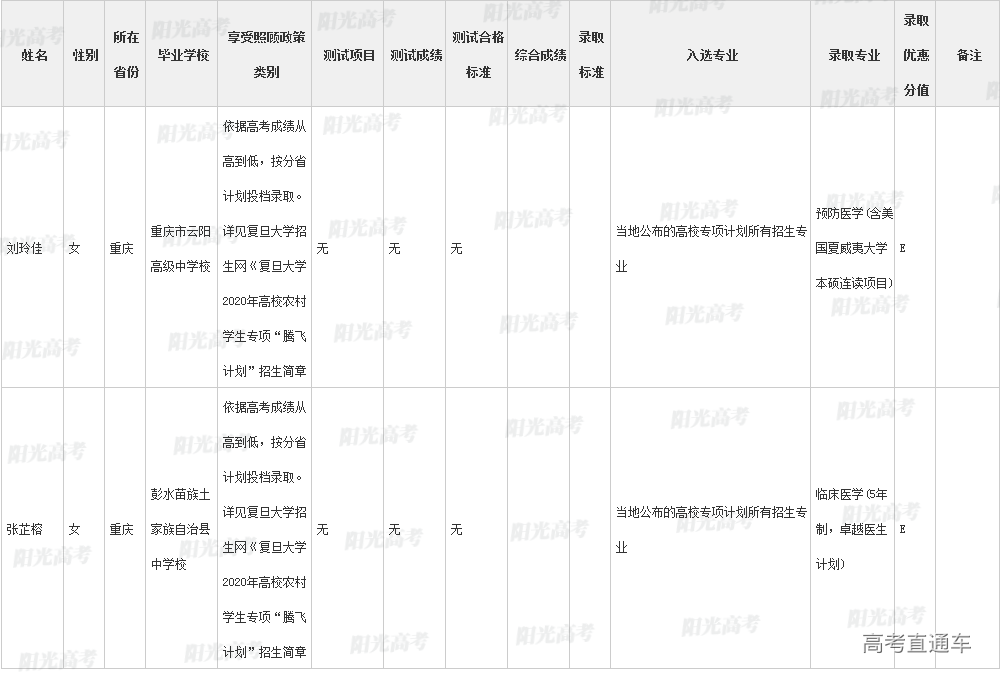Click the student name 张芷榕
Image resolution: width=1000 pixels, height=683 pixels.
click(x=26, y=529)
